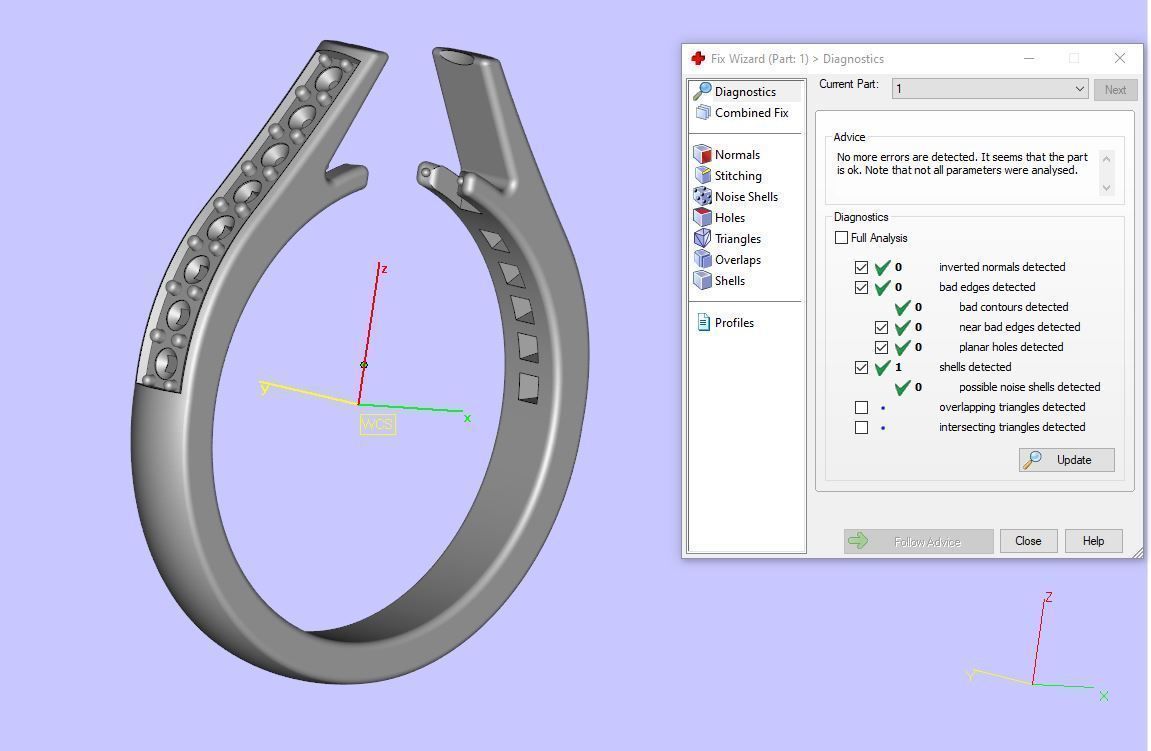Screen dimensions: 1151x751
Task: Open the Diagnostics page
Action: pos(745,91)
